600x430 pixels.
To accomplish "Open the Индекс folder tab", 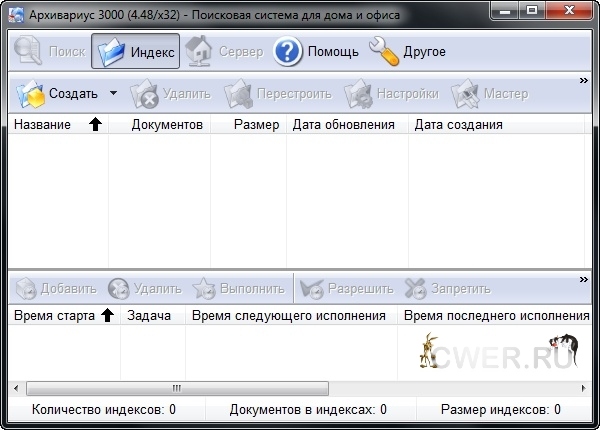I will tap(111, 51).
